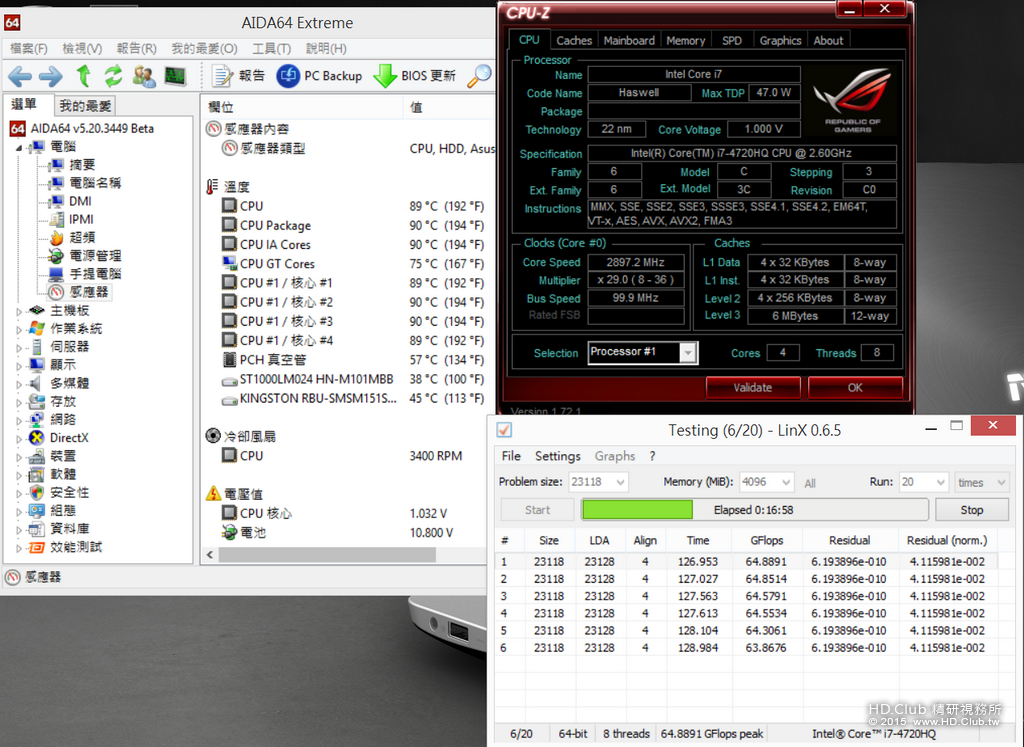Click the Validate button in CPU-Z

point(752,387)
